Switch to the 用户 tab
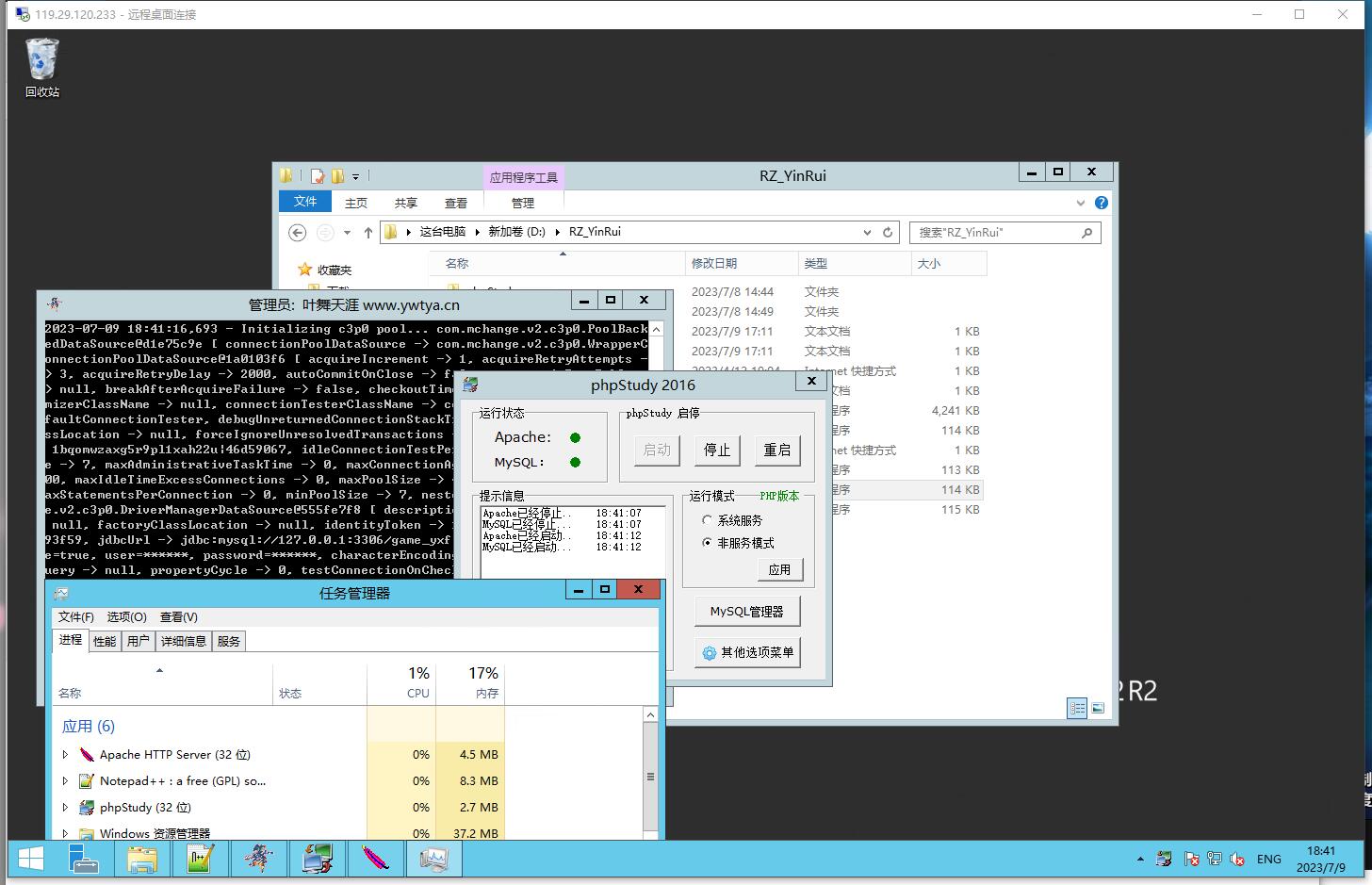Viewport: 1372px width, 885px height. tap(139, 641)
